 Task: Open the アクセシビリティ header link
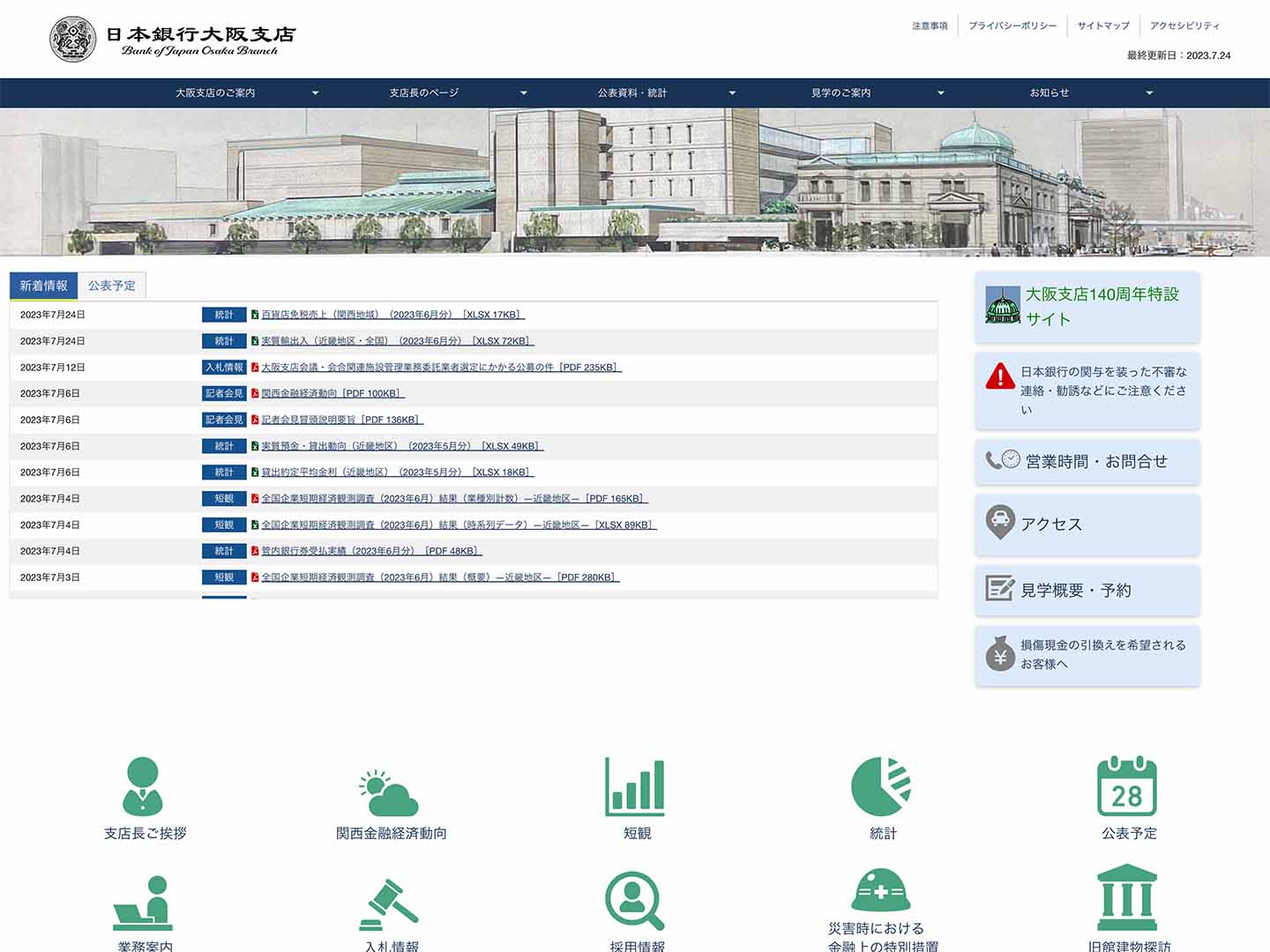pos(1185,26)
